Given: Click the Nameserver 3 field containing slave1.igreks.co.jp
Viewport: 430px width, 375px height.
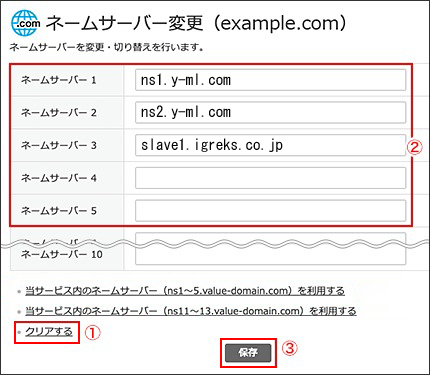Looking at the screenshot, I should (270, 145).
